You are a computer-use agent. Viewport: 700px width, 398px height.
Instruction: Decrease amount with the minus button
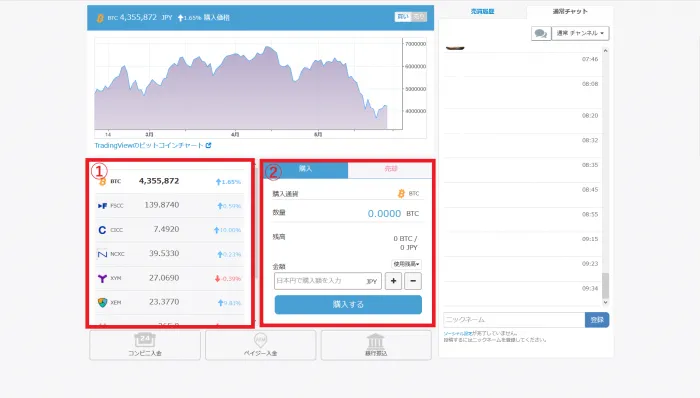(x=413, y=281)
